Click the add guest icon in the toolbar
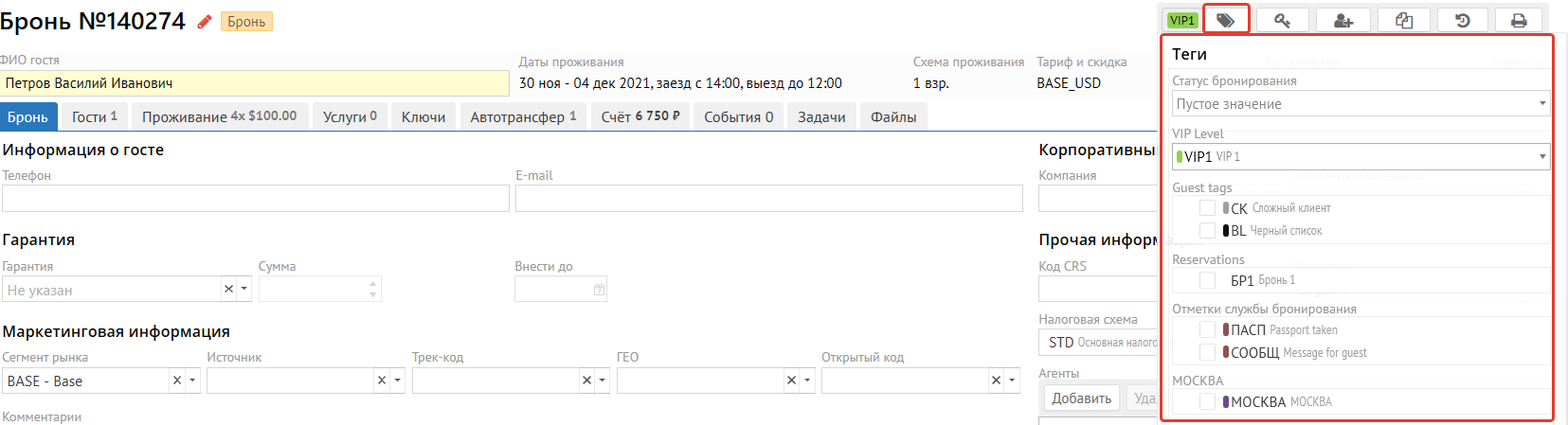This screenshot has height=425, width=1568. coord(1343,20)
